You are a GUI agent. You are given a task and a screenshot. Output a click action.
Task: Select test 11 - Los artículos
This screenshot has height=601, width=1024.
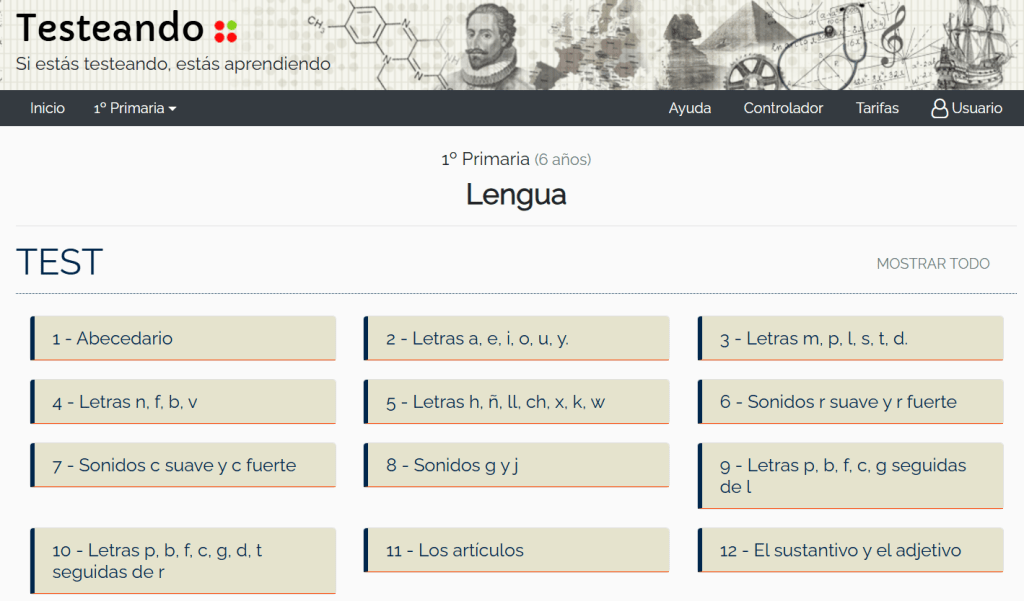pyautogui.click(x=516, y=550)
